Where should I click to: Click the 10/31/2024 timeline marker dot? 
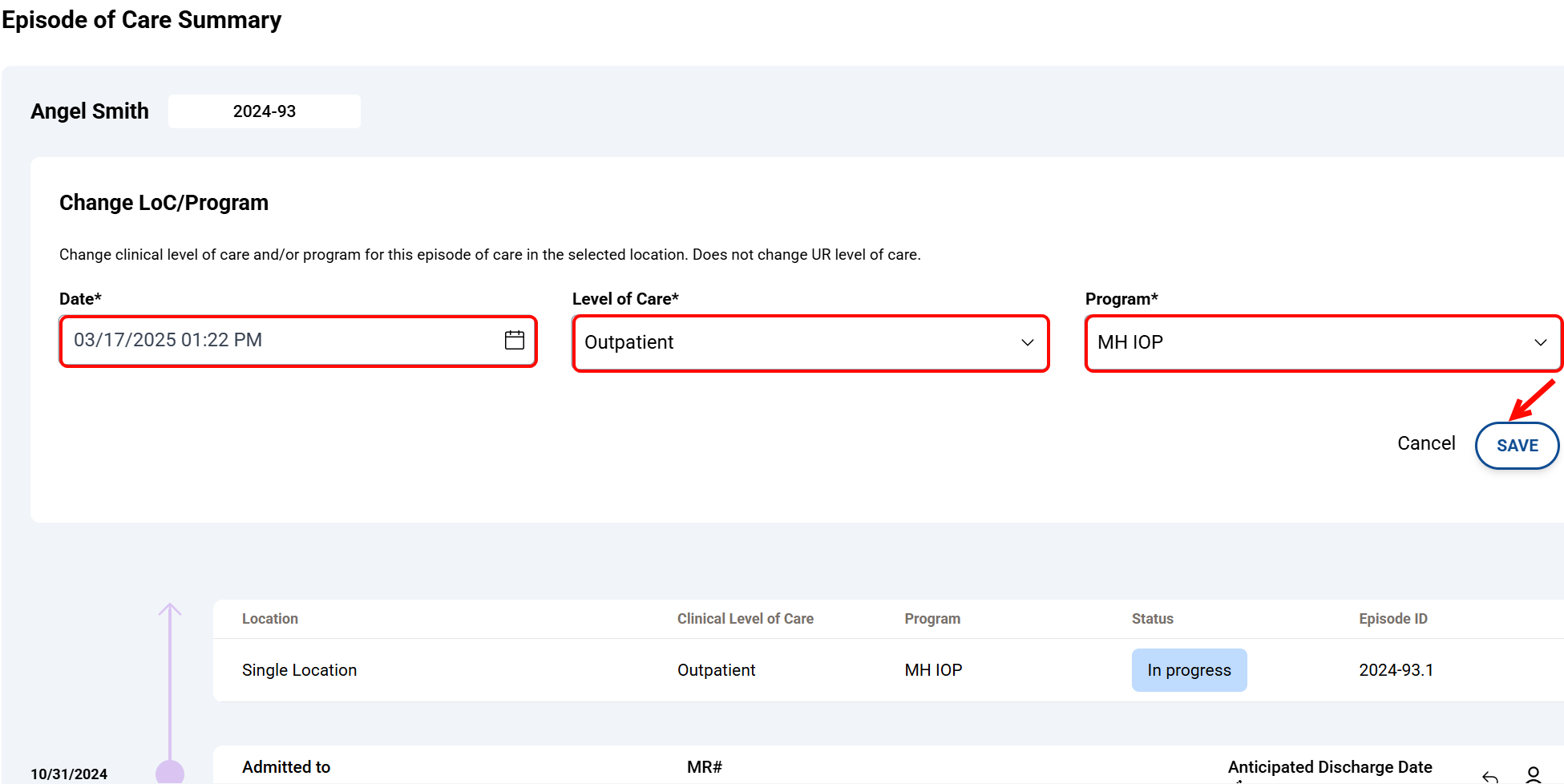[170, 772]
